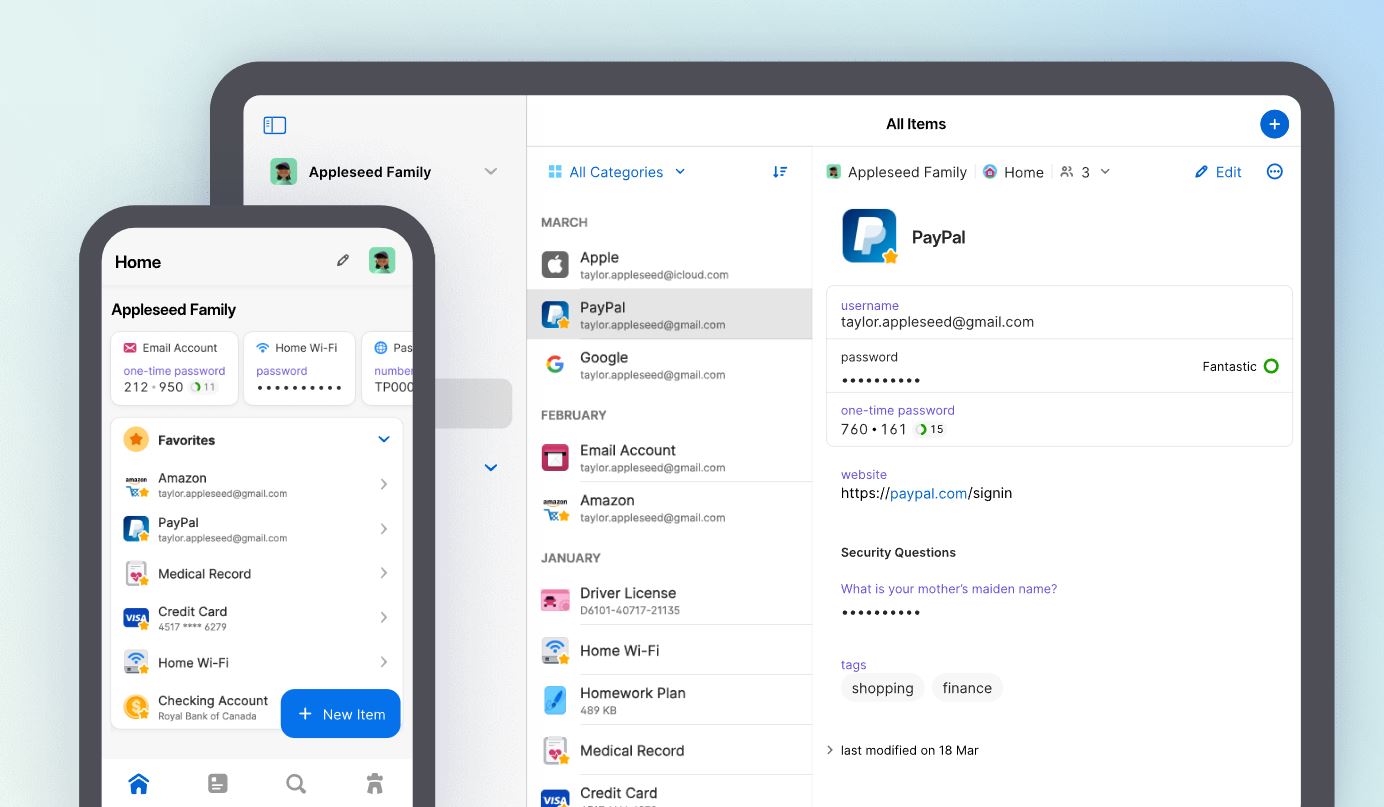
Task: Click the Appleseed Family avatar in tablet sidebar
Action: tap(283, 171)
